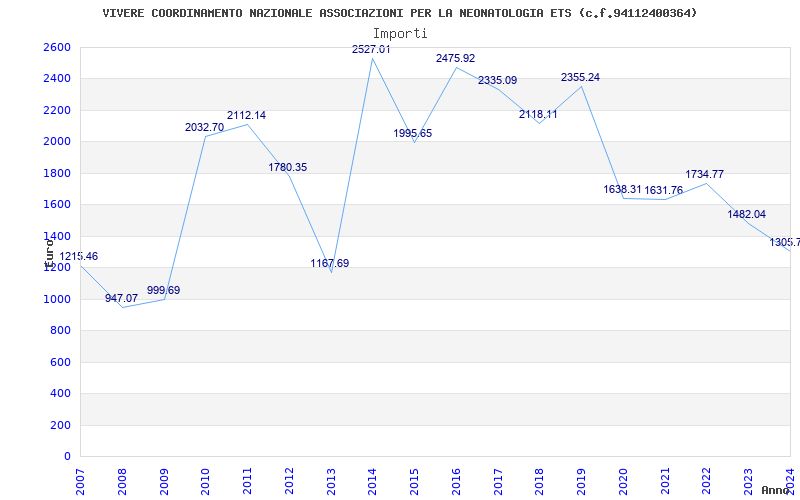Click the x-axis year 2016
Screen dimensions: 800x500
456,481
